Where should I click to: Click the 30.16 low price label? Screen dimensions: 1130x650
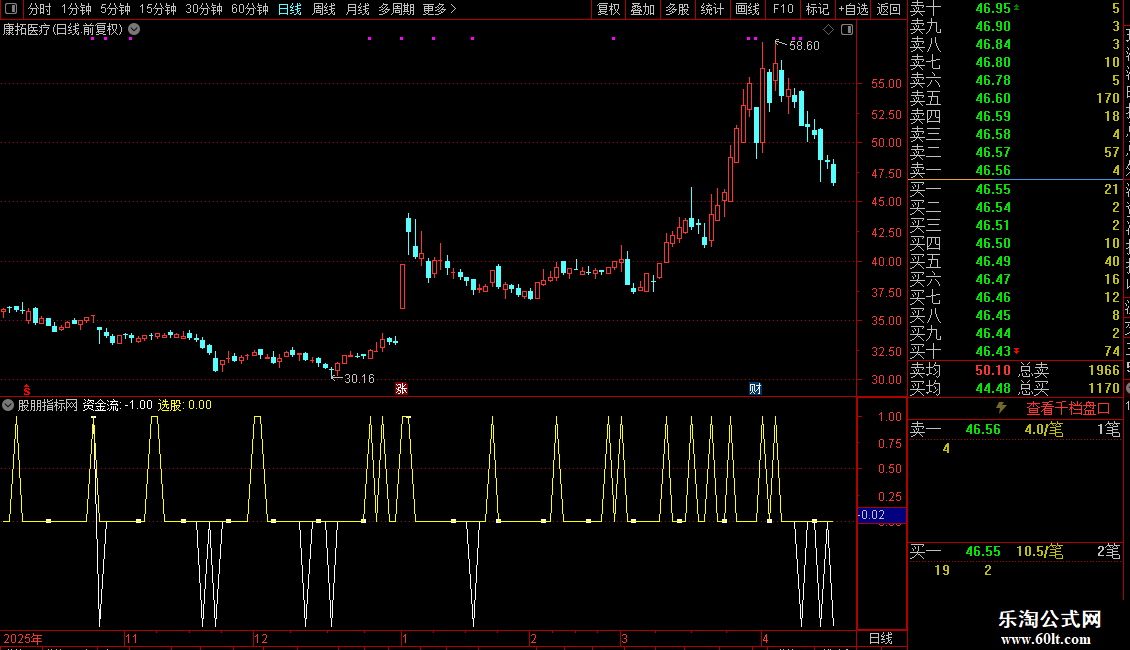coord(360,378)
